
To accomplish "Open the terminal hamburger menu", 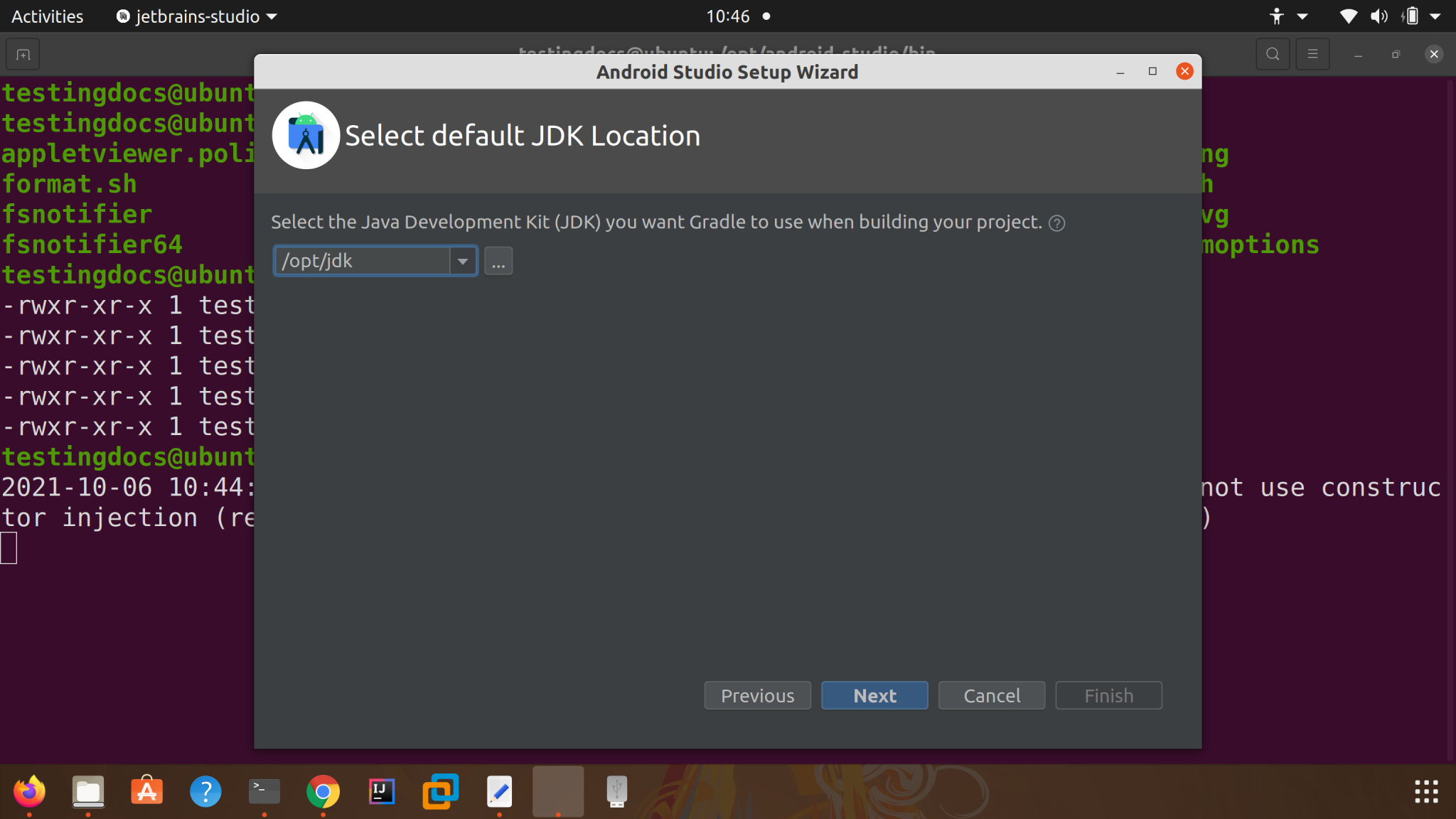I will [x=1313, y=53].
